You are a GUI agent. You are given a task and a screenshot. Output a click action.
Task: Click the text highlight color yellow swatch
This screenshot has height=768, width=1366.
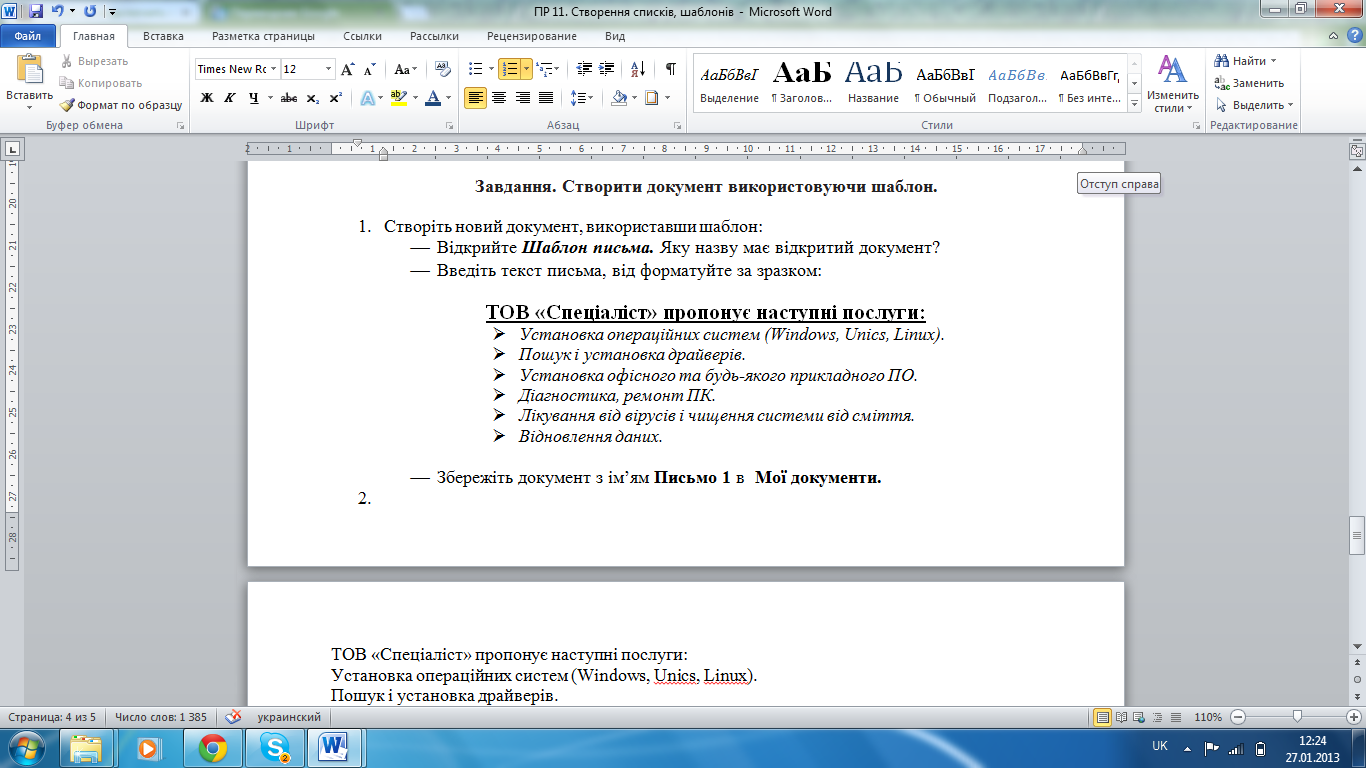(x=399, y=98)
